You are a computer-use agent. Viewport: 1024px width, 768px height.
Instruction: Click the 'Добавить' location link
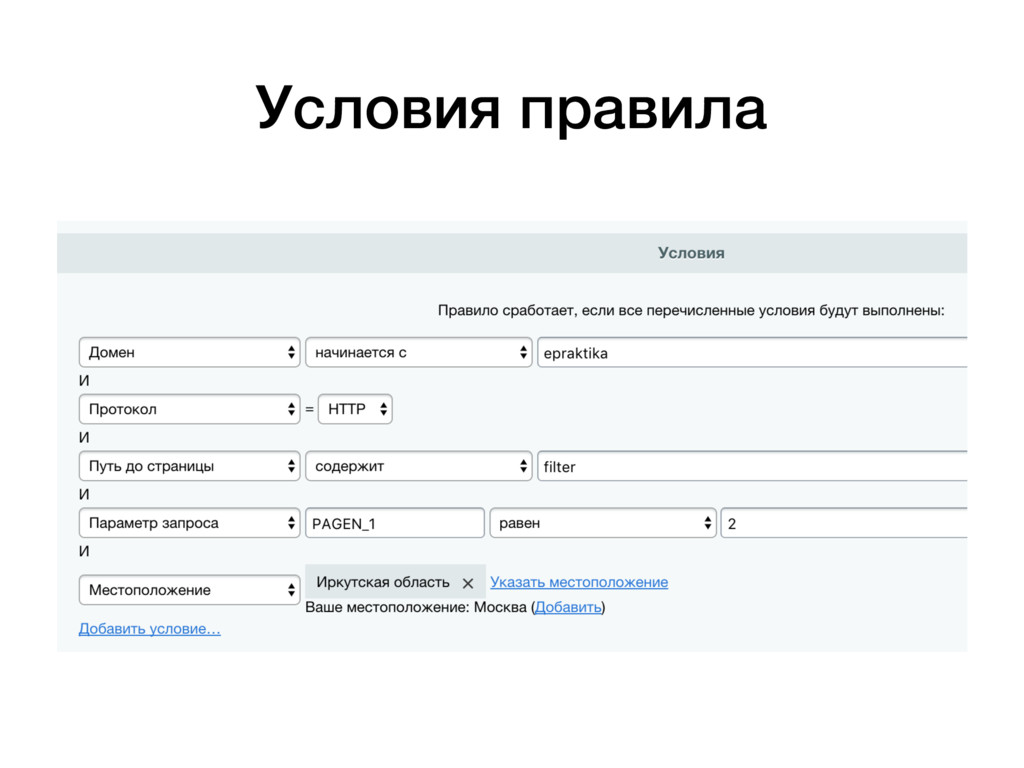point(568,607)
